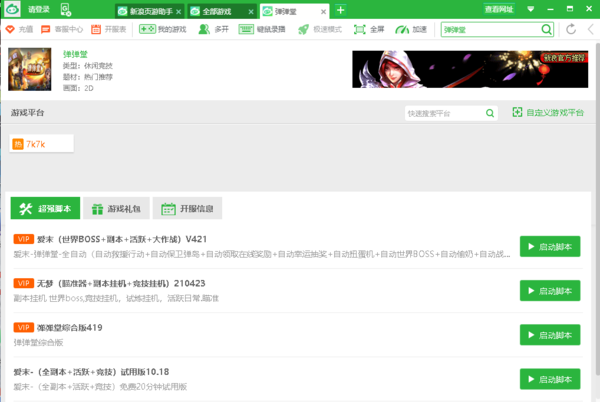The width and height of the screenshot is (600, 402).
Task: Close the 新浪页游助手 tab
Action: coord(178,12)
